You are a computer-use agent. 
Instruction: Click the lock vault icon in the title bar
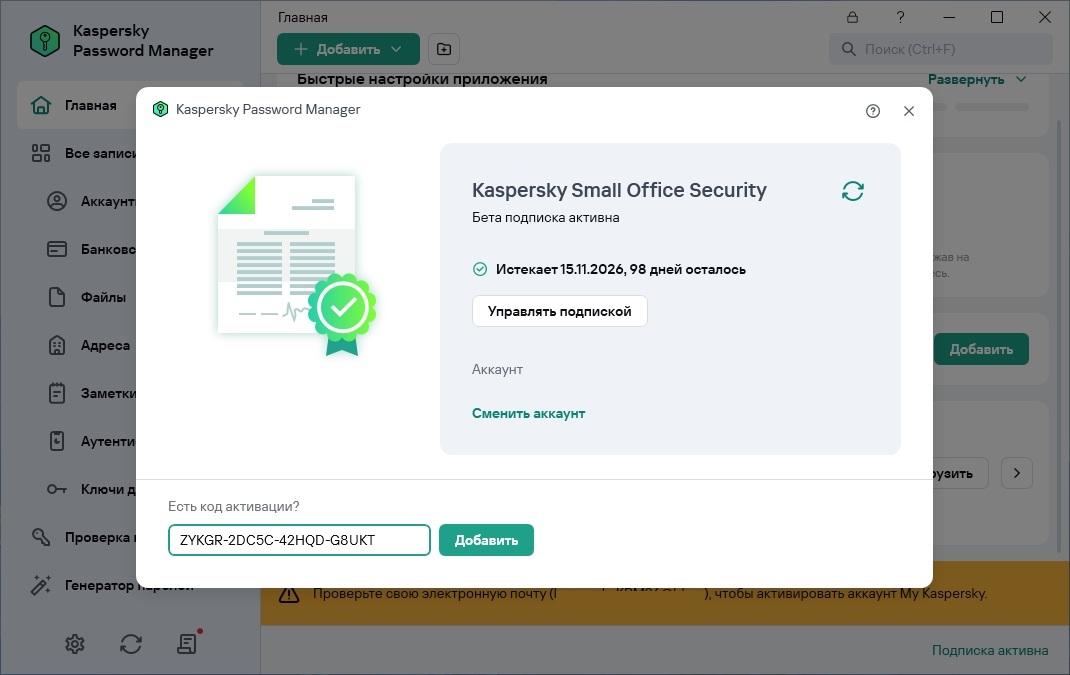852,17
